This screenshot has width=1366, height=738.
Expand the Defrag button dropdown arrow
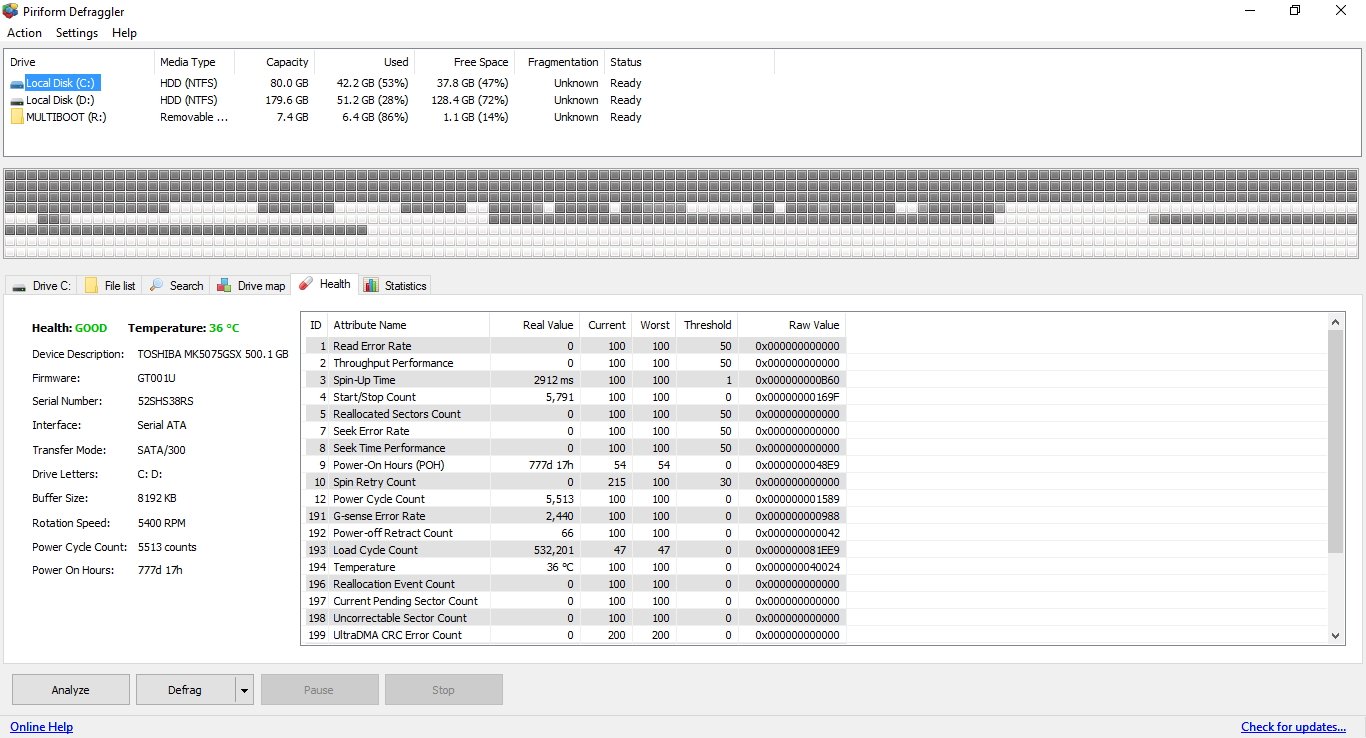pyautogui.click(x=244, y=690)
